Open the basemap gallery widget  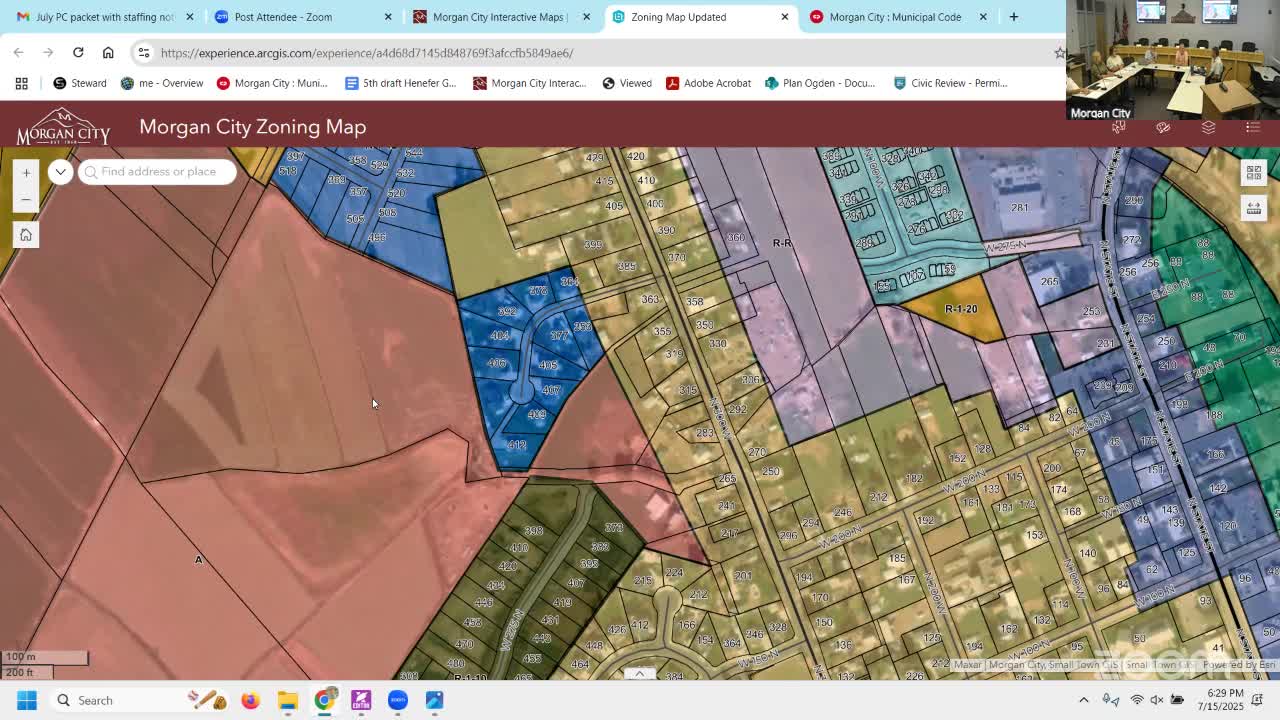pyautogui.click(x=1253, y=173)
